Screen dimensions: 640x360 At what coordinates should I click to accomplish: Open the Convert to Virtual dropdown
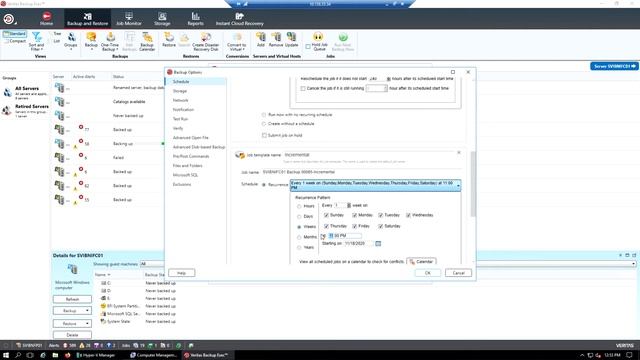pyautogui.click(x=237, y=42)
